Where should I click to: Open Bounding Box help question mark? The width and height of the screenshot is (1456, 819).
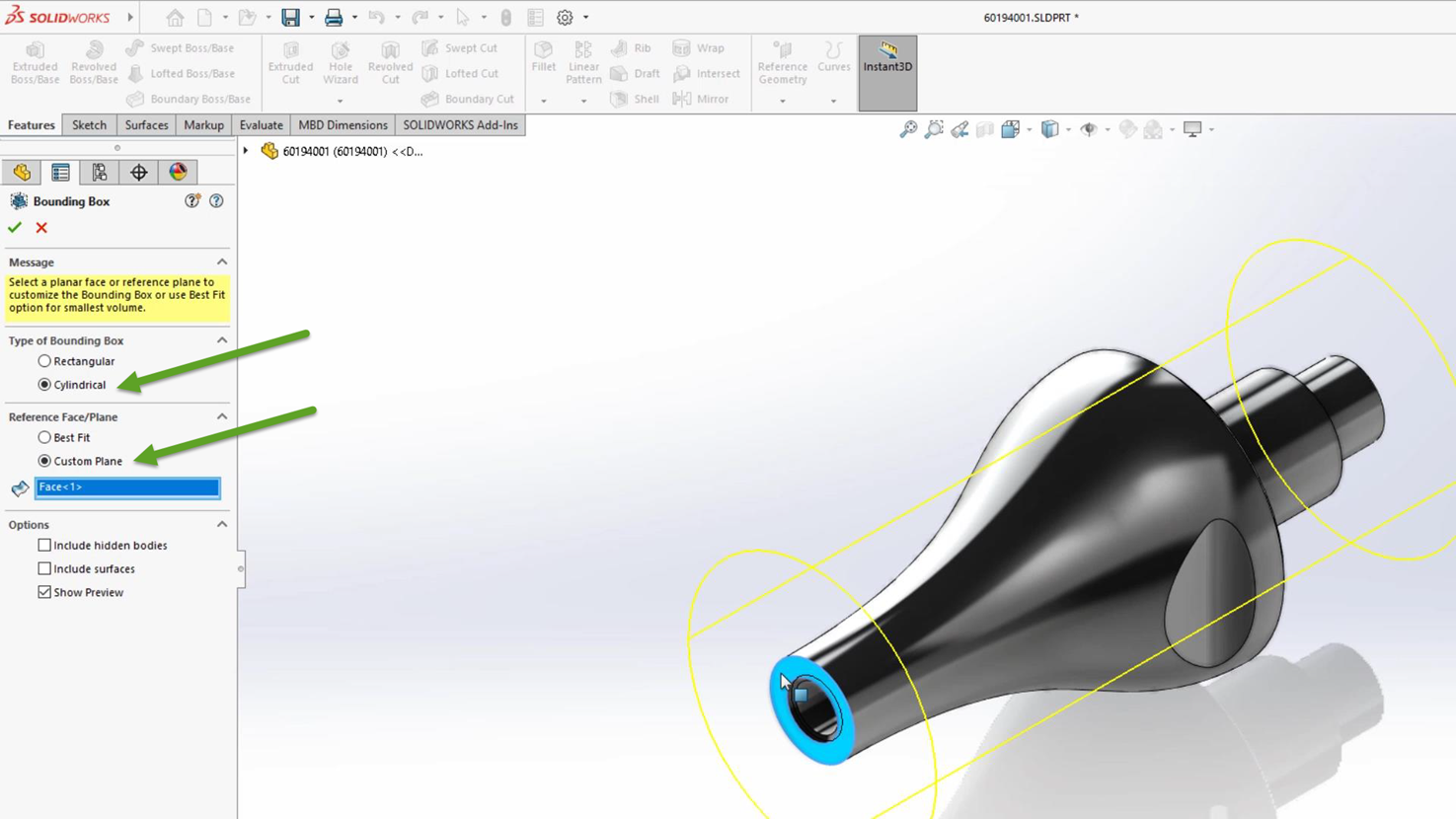click(x=216, y=201)
